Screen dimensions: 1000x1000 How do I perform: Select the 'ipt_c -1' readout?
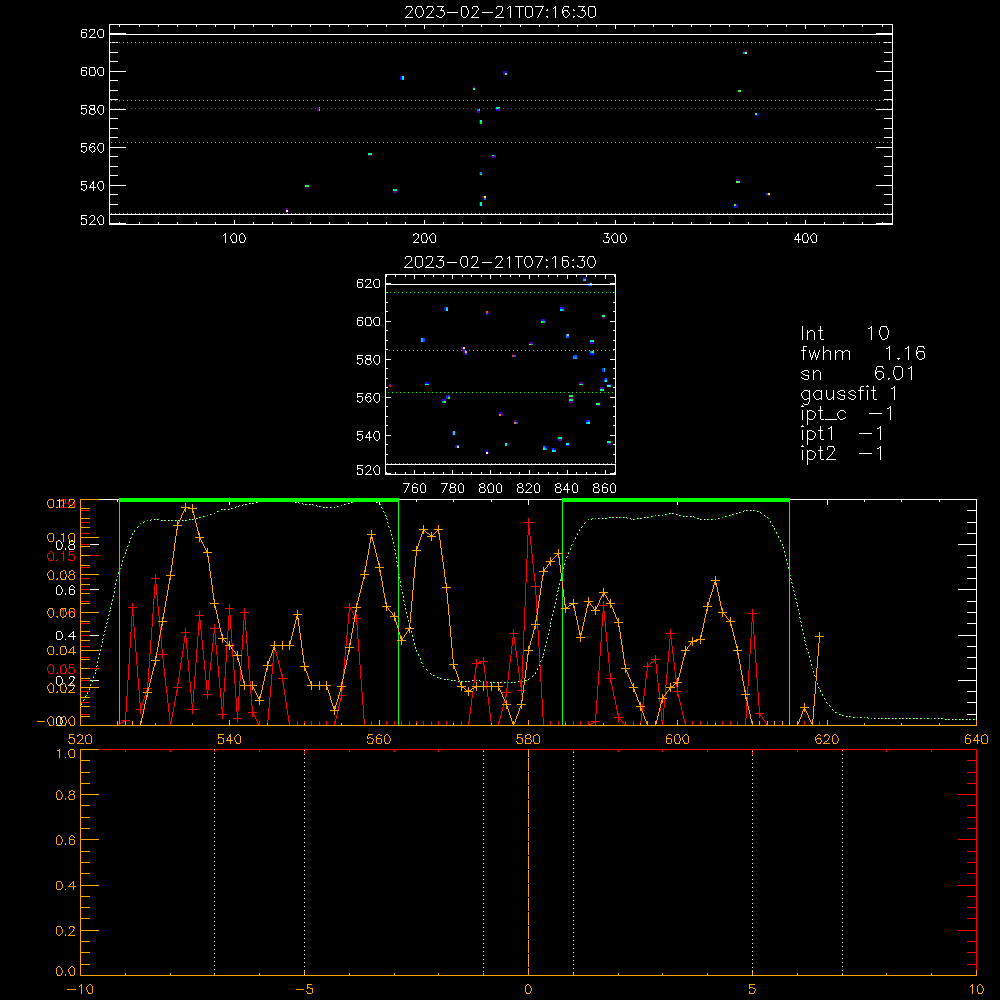tap(847, 414)
